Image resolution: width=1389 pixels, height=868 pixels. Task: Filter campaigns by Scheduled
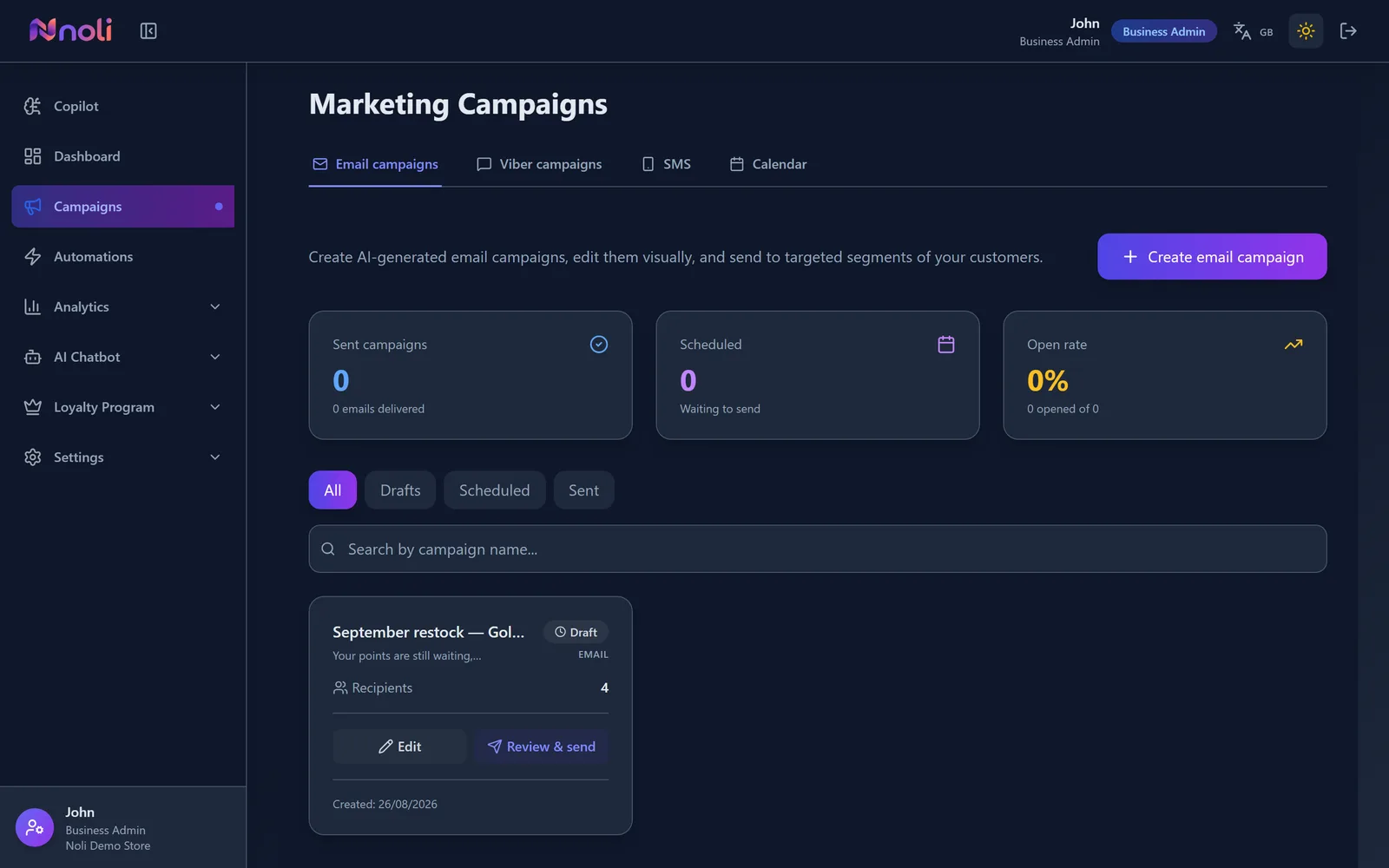(x=494, y=490)
